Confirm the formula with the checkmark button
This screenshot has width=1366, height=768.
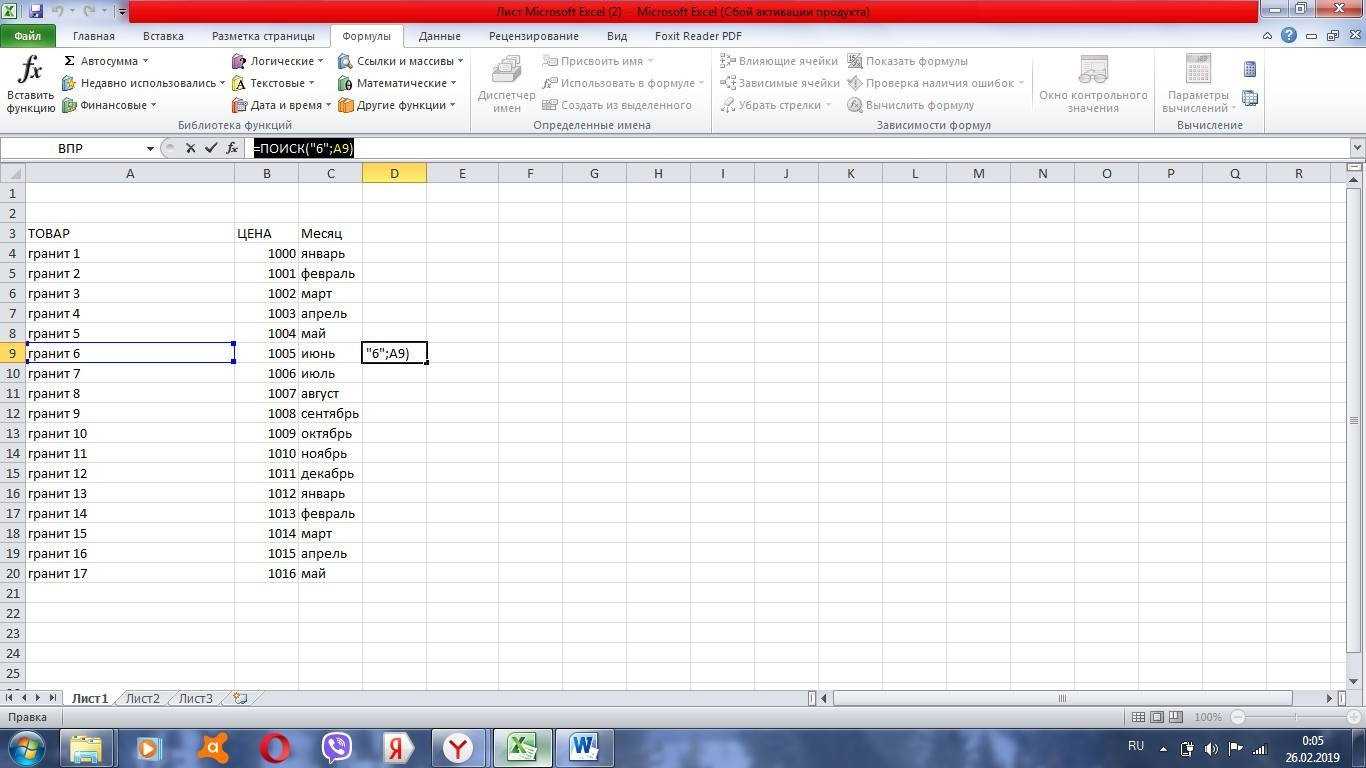coord(211,148)
